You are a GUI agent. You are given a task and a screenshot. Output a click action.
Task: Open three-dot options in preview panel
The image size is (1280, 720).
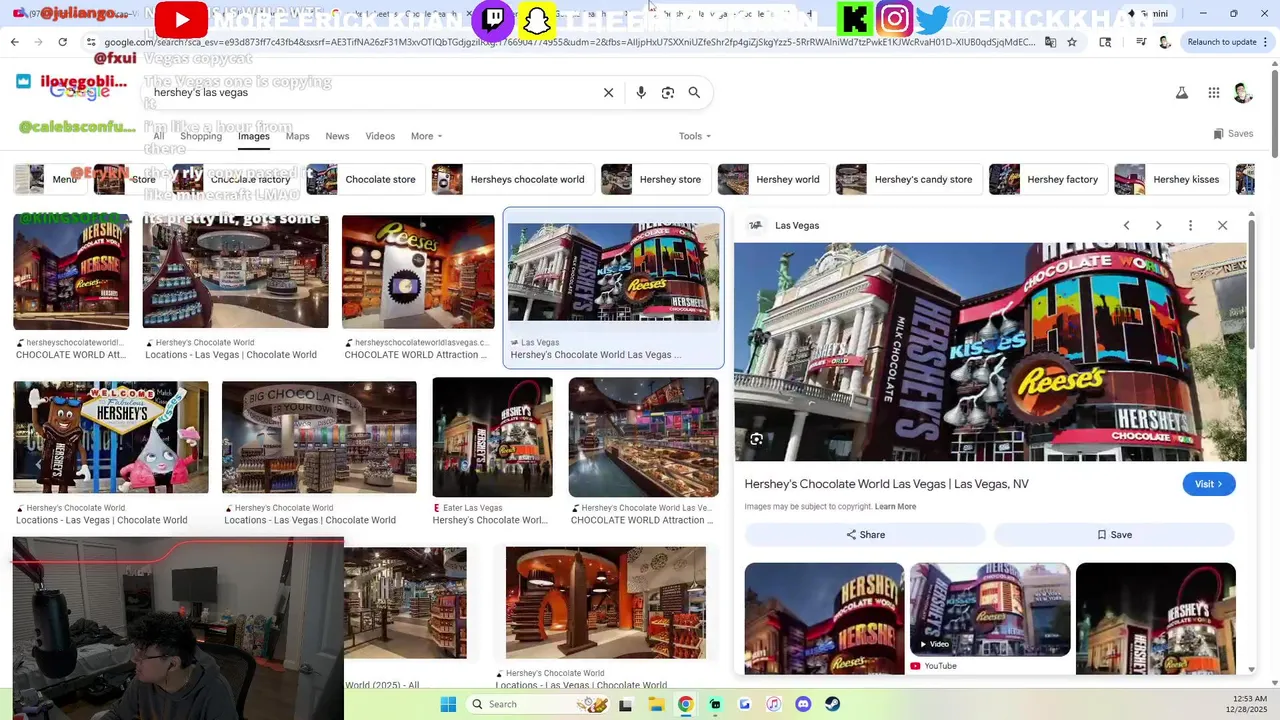1190,225
